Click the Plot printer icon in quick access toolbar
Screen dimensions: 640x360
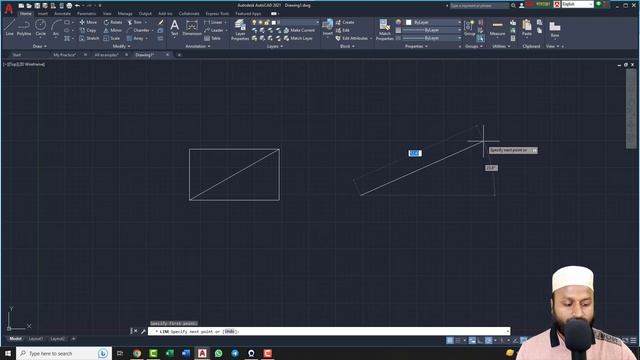(69, 6)
